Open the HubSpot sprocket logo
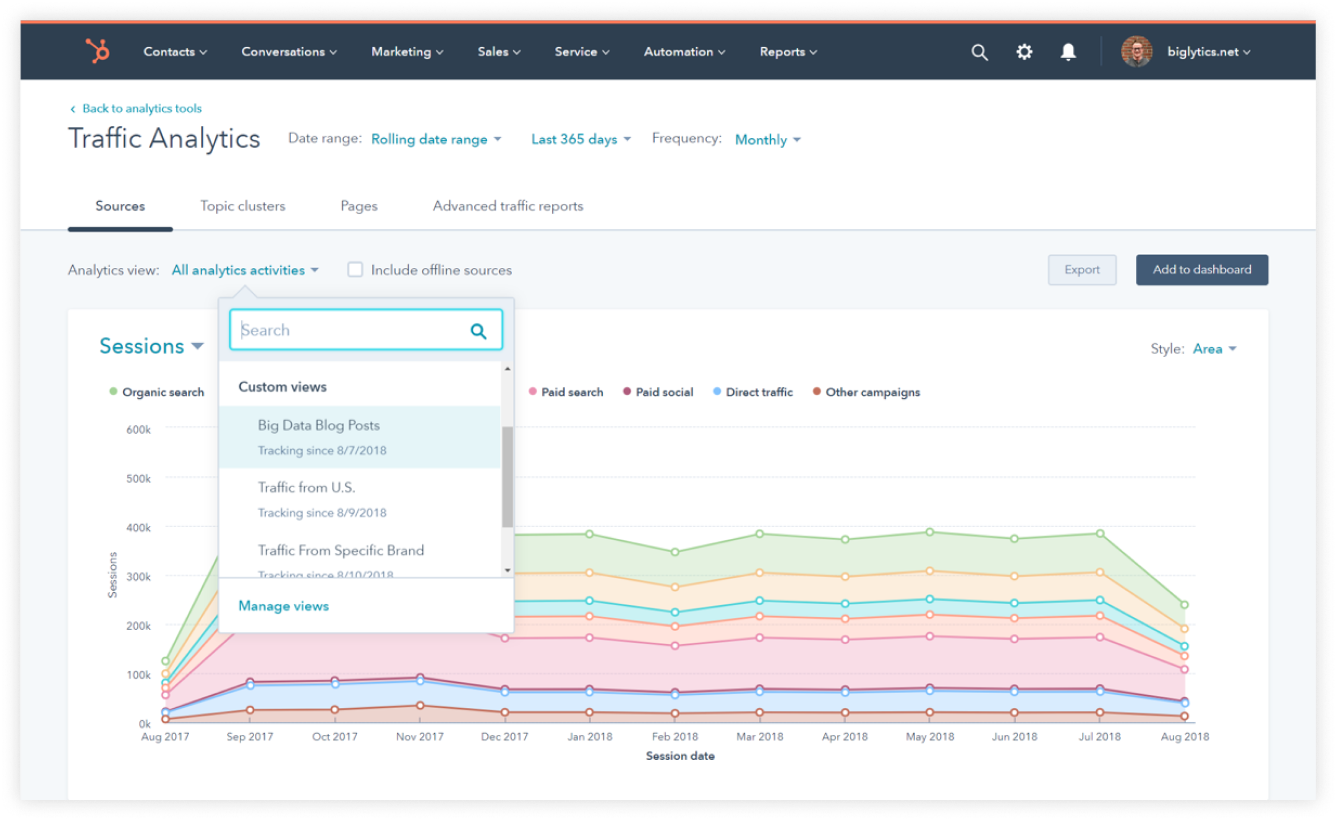 click(95, 51)
